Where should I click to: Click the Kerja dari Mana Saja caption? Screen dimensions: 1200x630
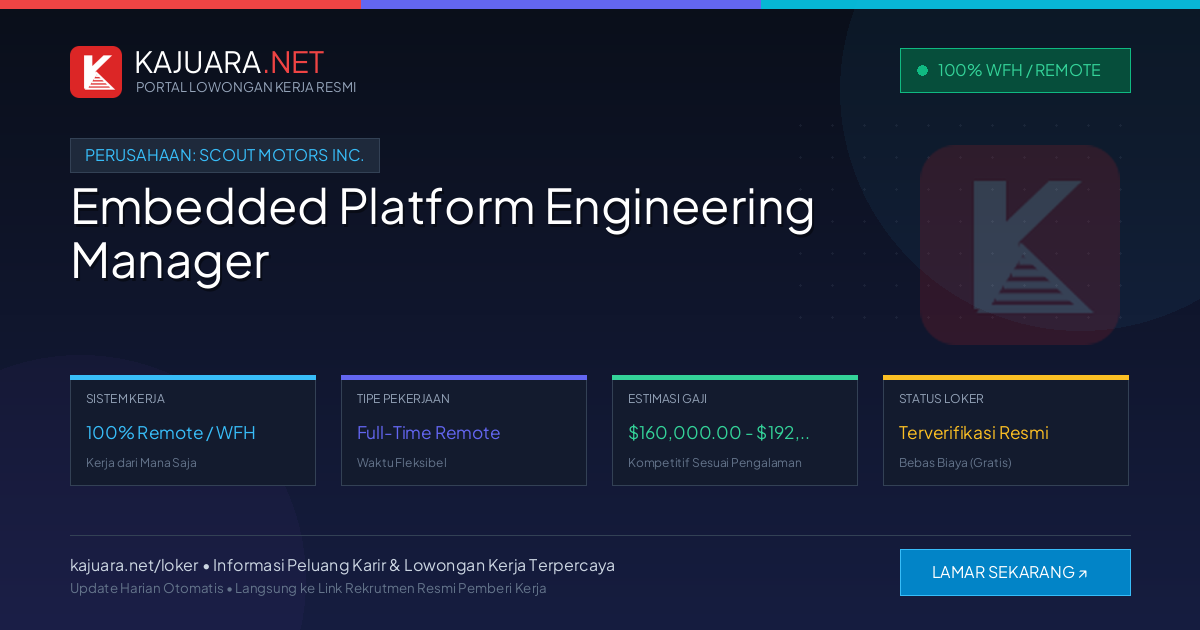point(141,463)
